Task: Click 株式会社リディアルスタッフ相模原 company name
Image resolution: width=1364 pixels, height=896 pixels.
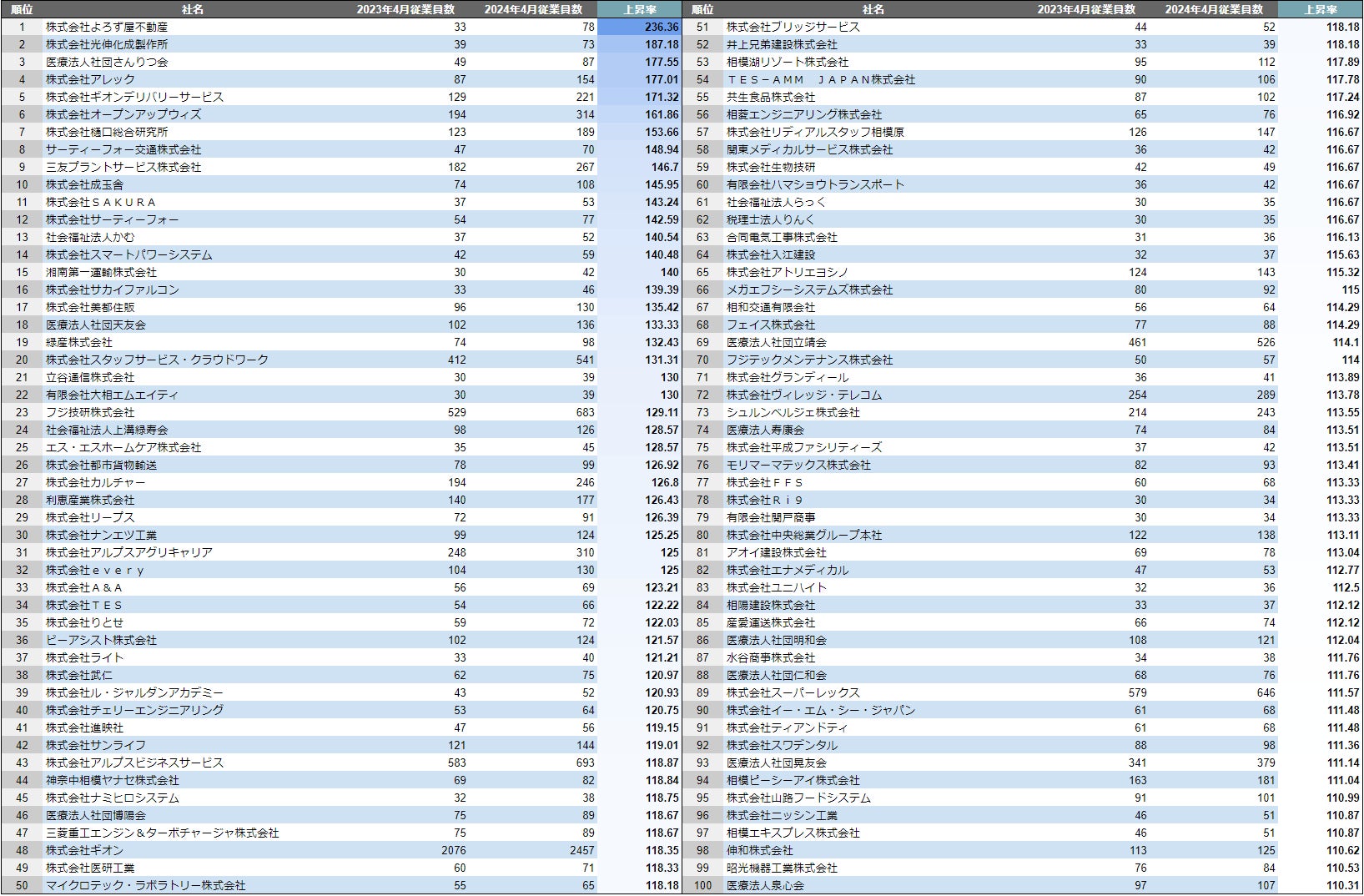Action: click(x=815, y=132)
